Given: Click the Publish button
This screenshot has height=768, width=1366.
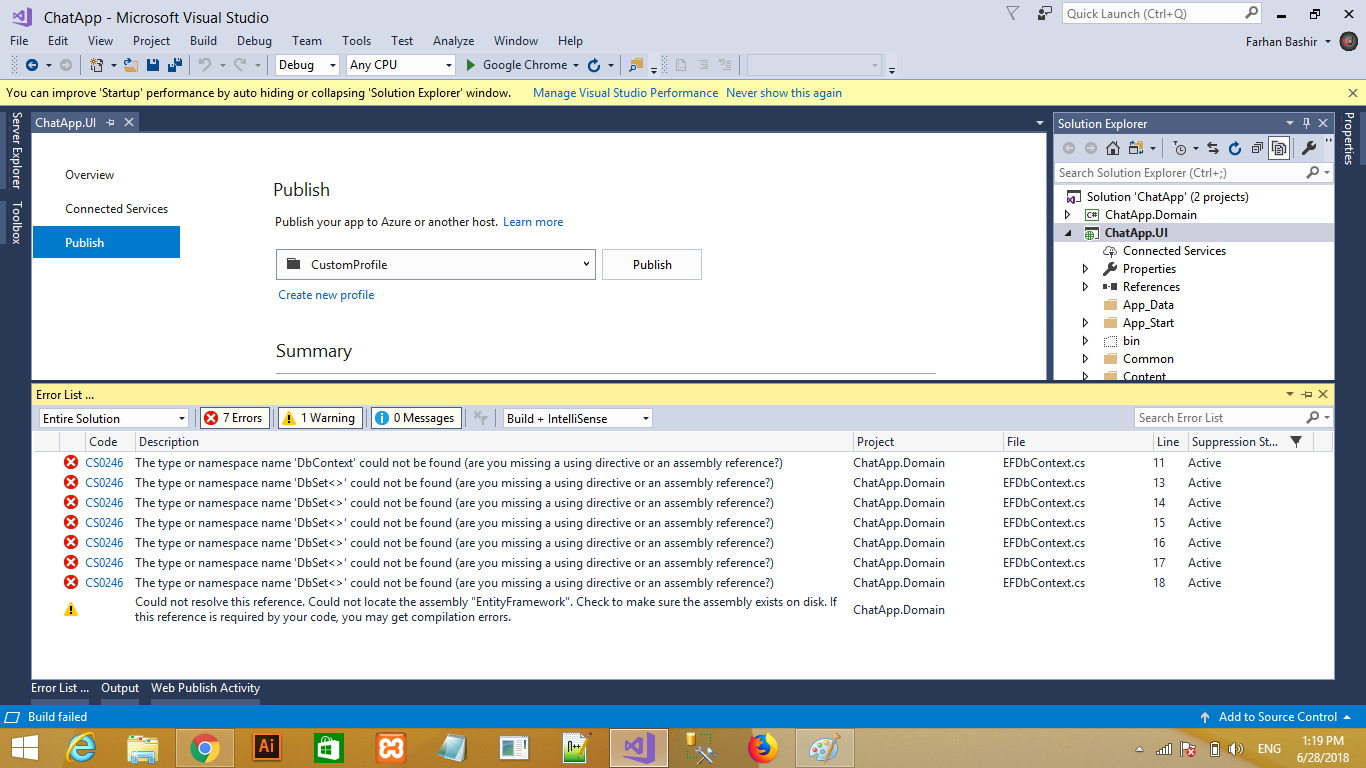Looking at the screenshot, I should tap(652, 265).
